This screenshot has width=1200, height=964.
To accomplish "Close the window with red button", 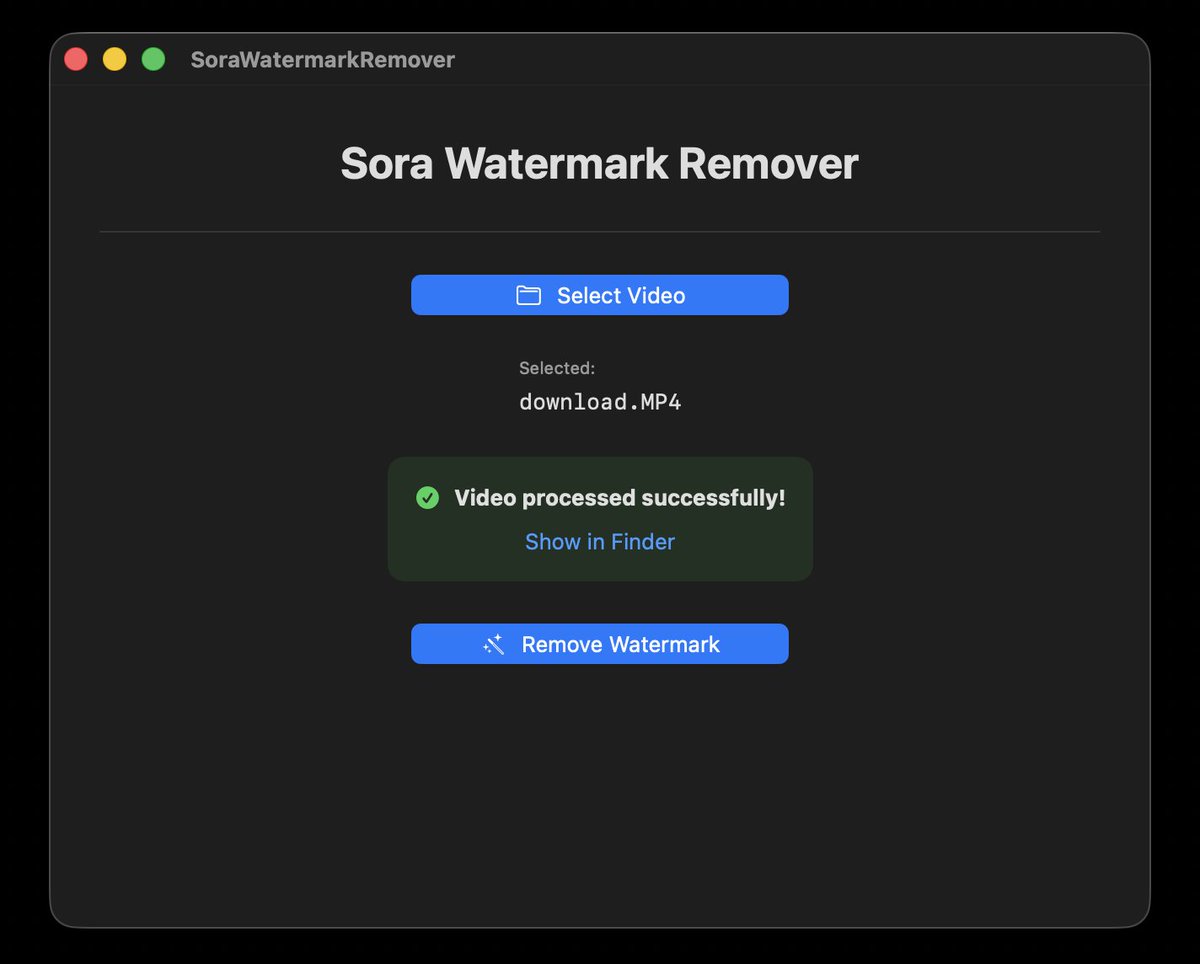I will click(x=76, y=59).
